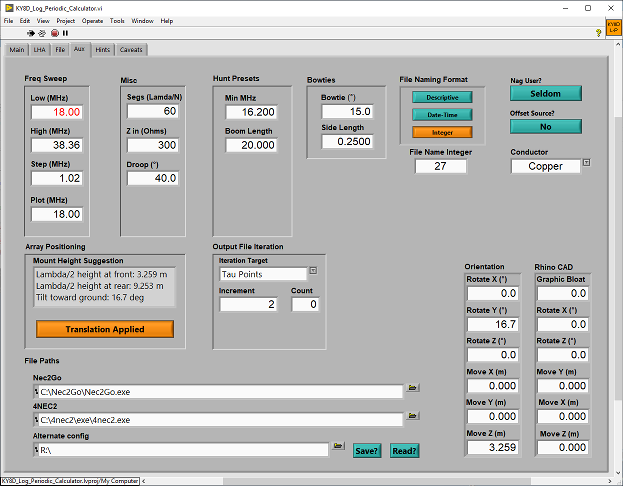Viewport: 623px width, 486px height.
Task: Click the project path status bar label
Action: coord(70,481)
